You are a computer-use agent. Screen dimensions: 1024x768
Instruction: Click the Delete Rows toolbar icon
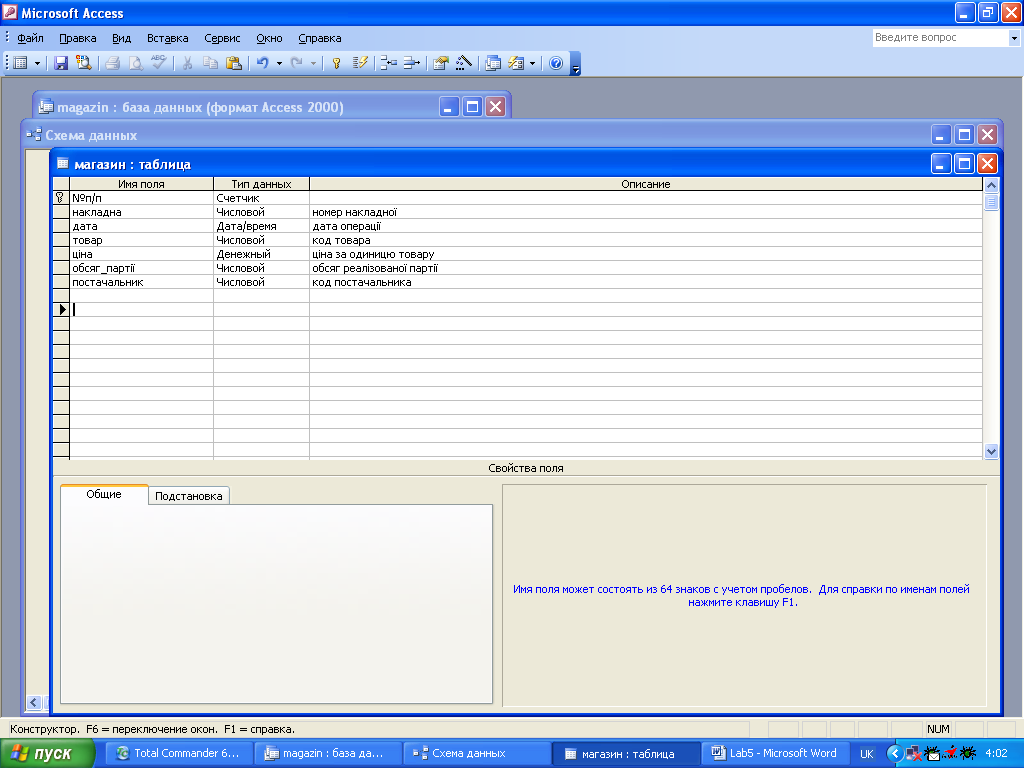(411, 63)
